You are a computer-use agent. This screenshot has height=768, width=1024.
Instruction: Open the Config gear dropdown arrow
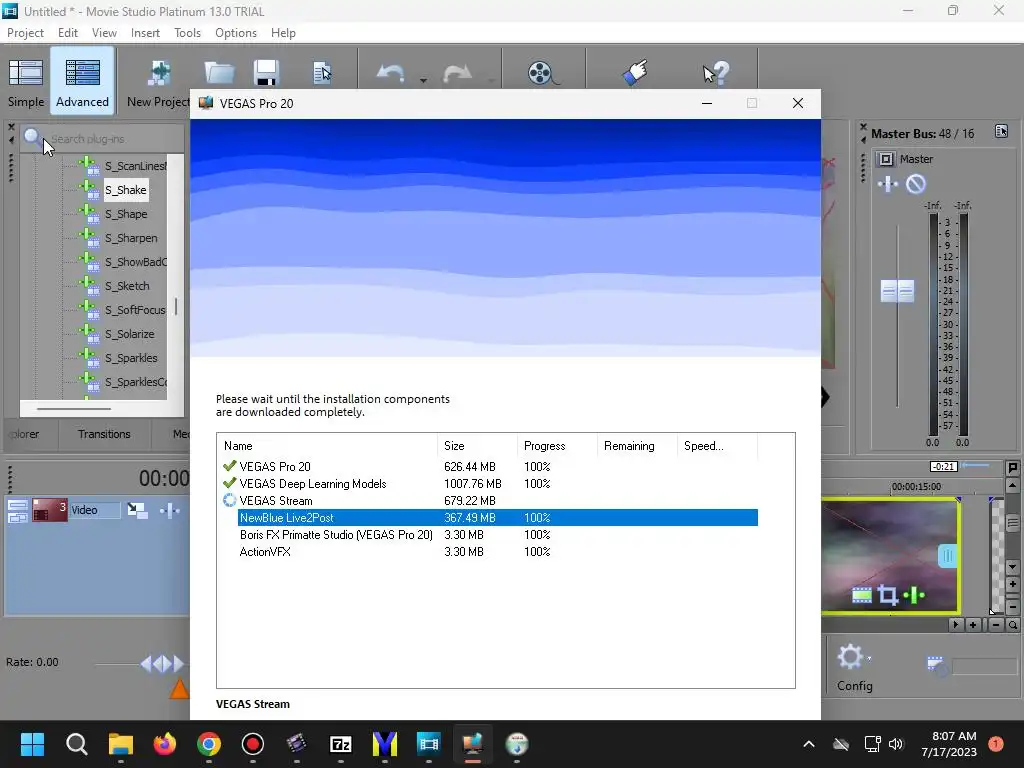coord(869,660)
